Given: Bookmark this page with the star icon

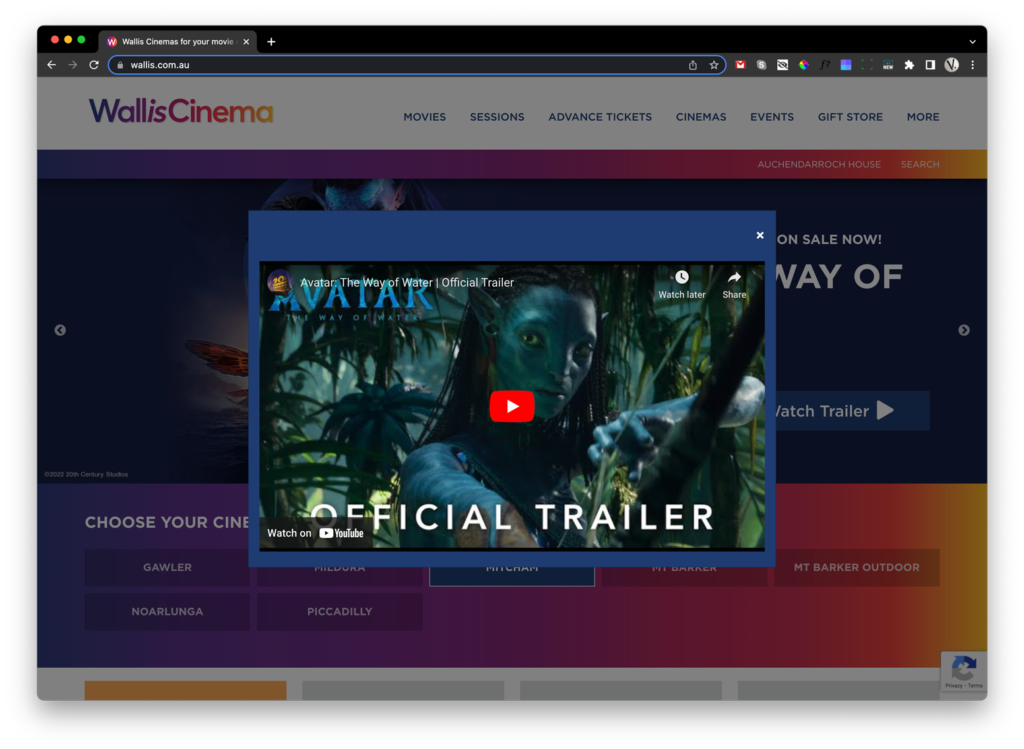Looking at the screenshot, I should click(714, 65).
